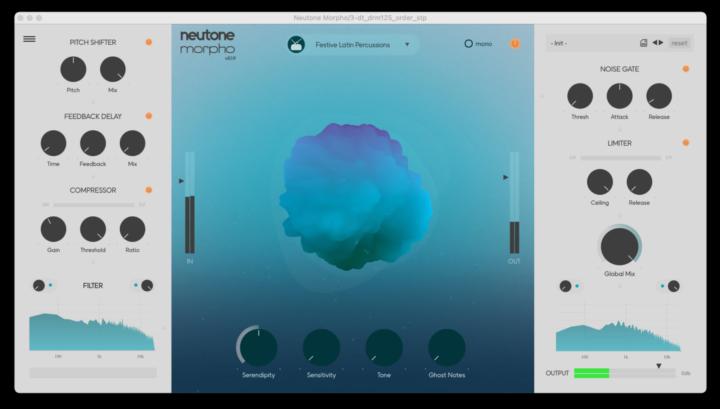Click the Global Mix knob

pos(619,246)
